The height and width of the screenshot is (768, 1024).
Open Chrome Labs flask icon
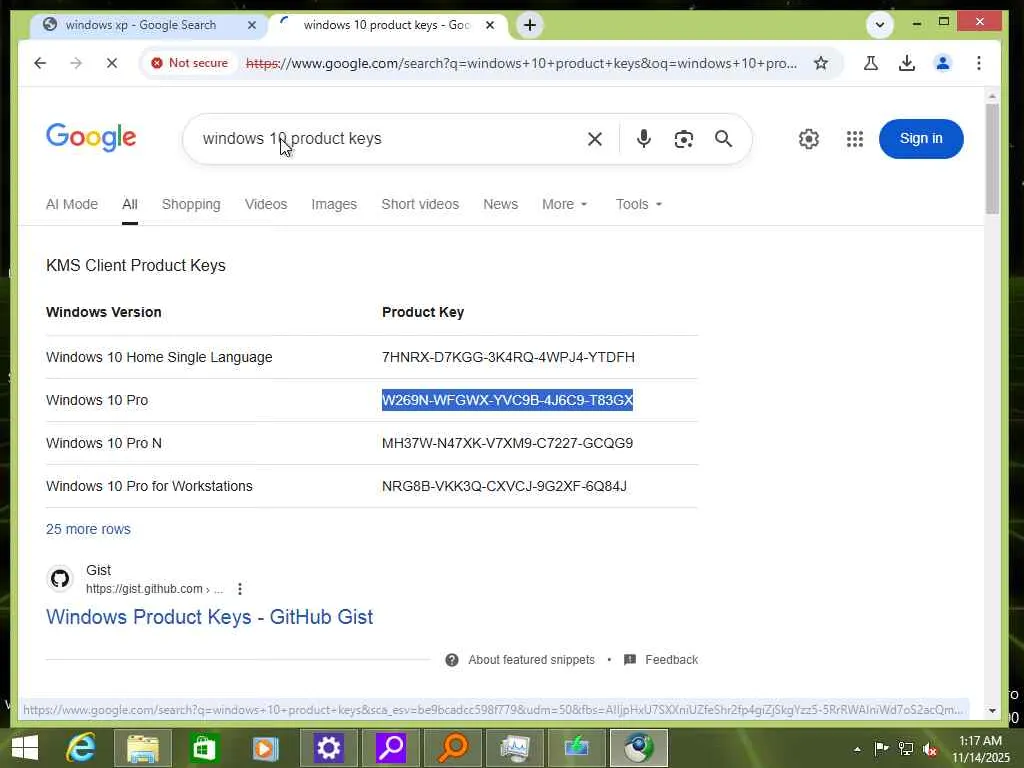coord(871,63)
